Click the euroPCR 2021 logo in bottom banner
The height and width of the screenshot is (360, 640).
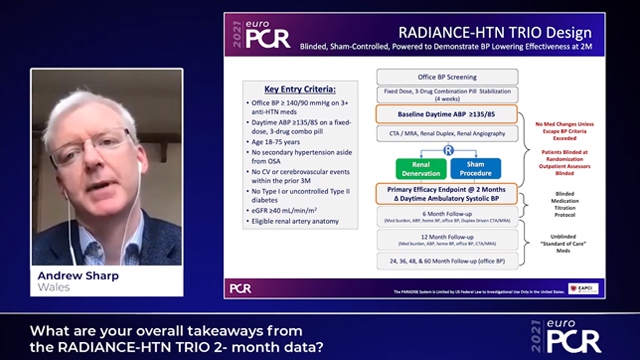coord(566,336)
